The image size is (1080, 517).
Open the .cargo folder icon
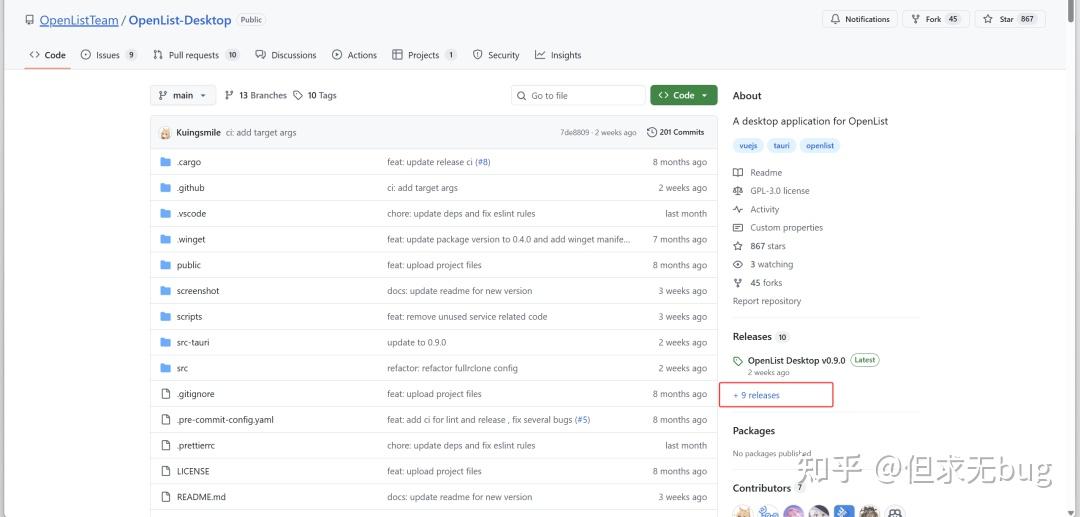click(x=165, y=162)
